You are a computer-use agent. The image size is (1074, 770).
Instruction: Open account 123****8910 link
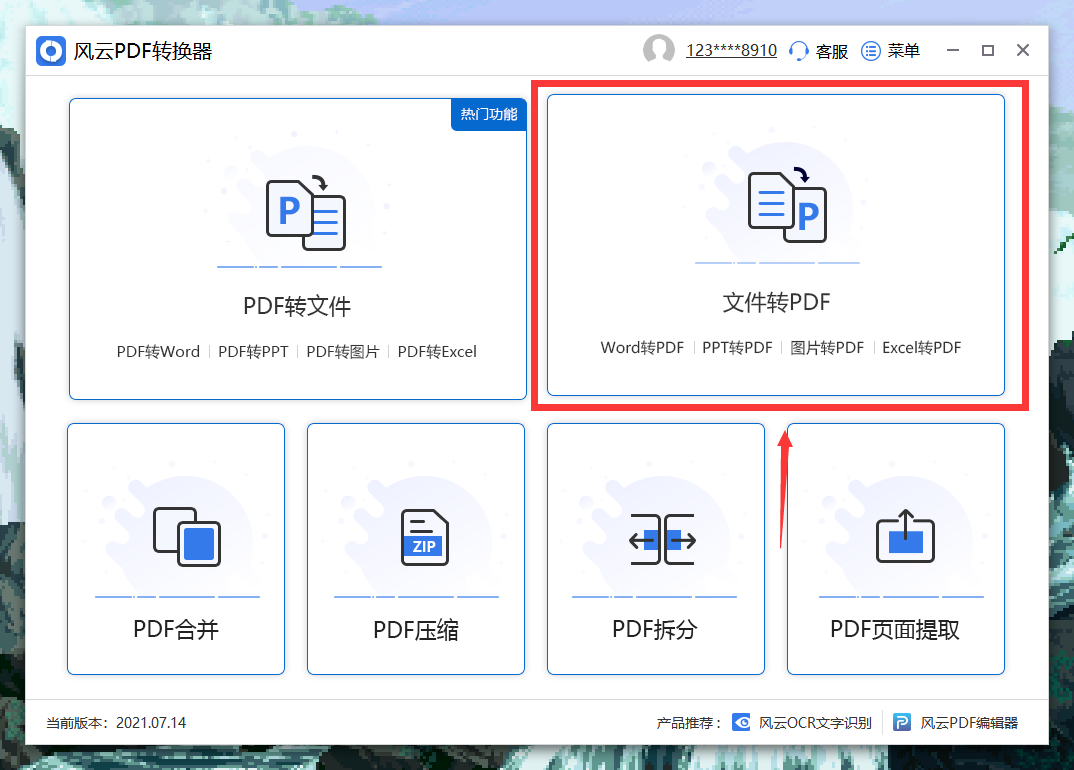pyautogui.click(x=732, y=51)
